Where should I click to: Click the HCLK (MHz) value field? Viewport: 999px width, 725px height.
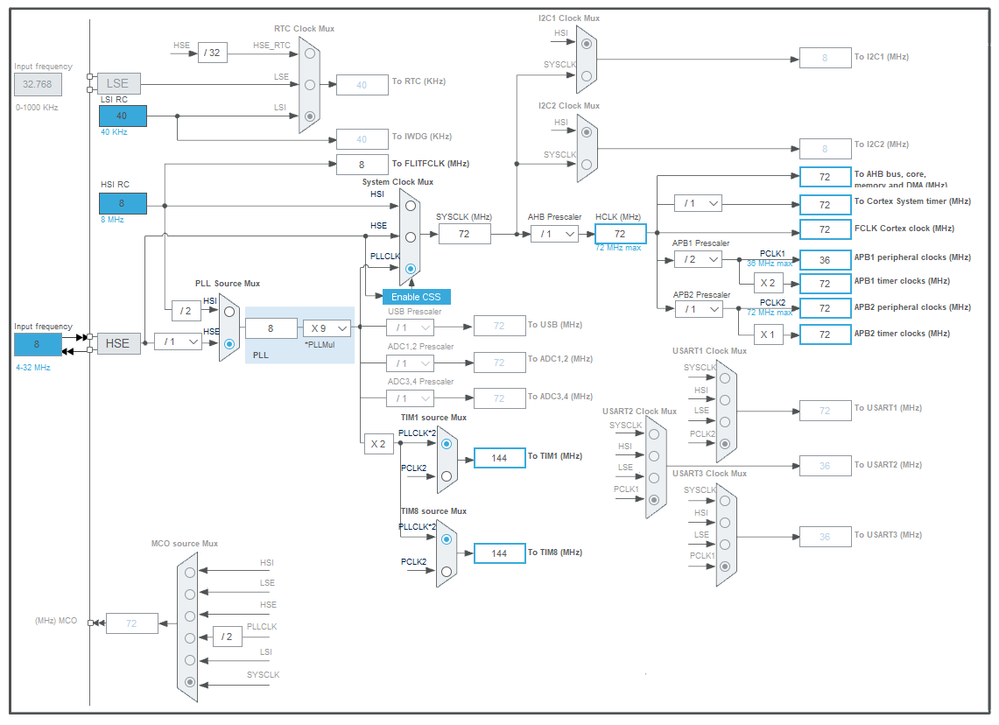tap(620, 234)
